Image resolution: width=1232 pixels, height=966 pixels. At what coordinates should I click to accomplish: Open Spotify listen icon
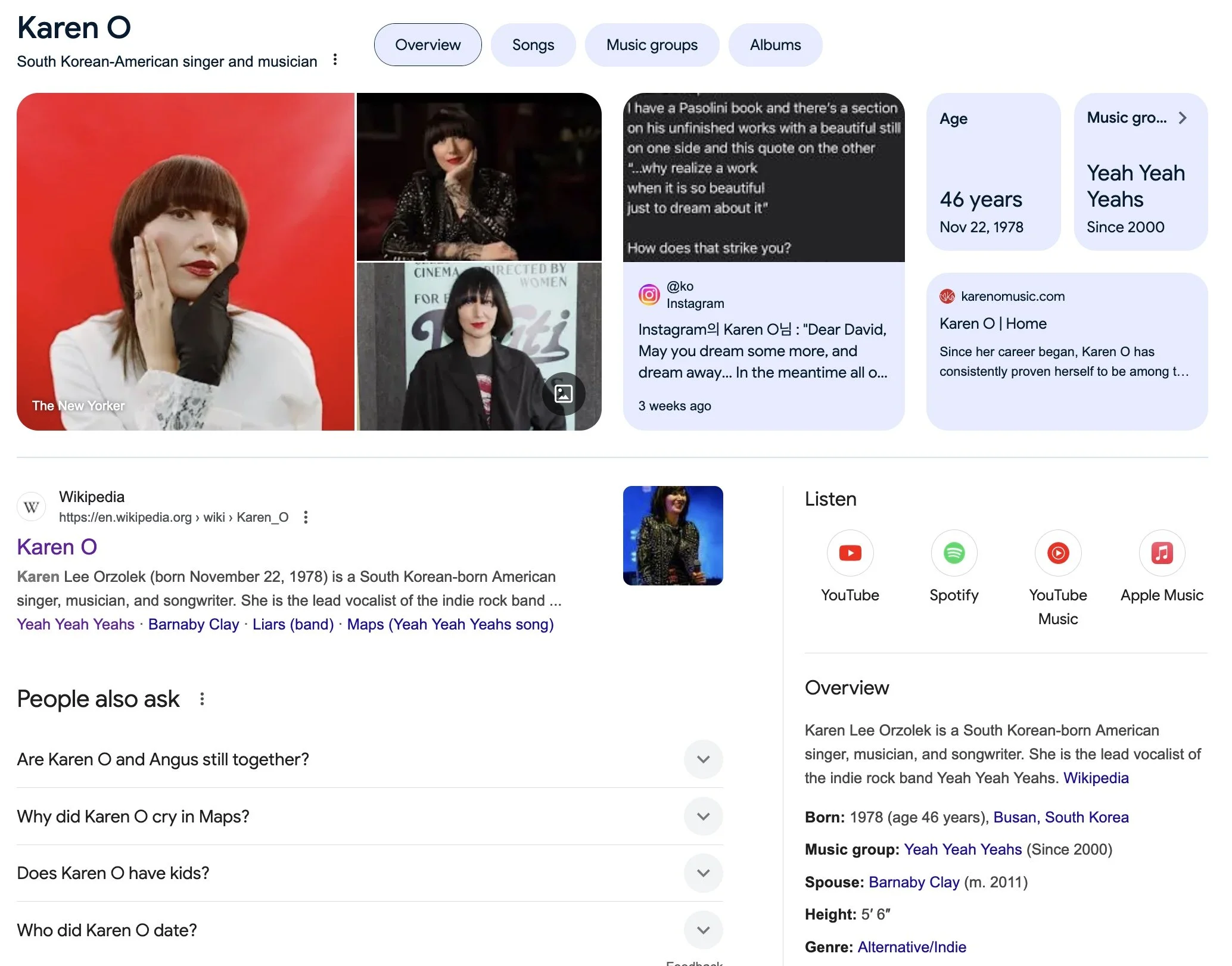(x=954, y=553)
